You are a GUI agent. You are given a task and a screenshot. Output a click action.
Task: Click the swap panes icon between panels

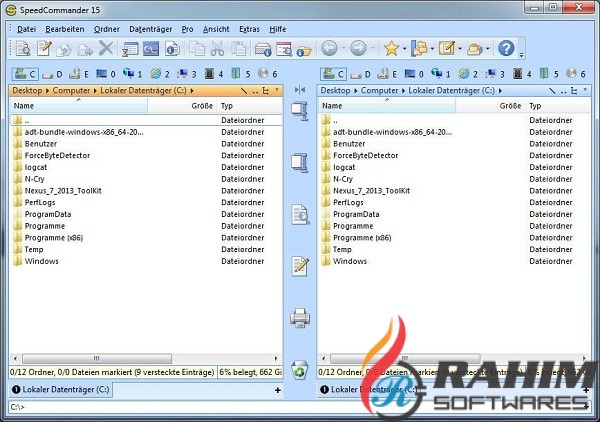pos(300,90)
